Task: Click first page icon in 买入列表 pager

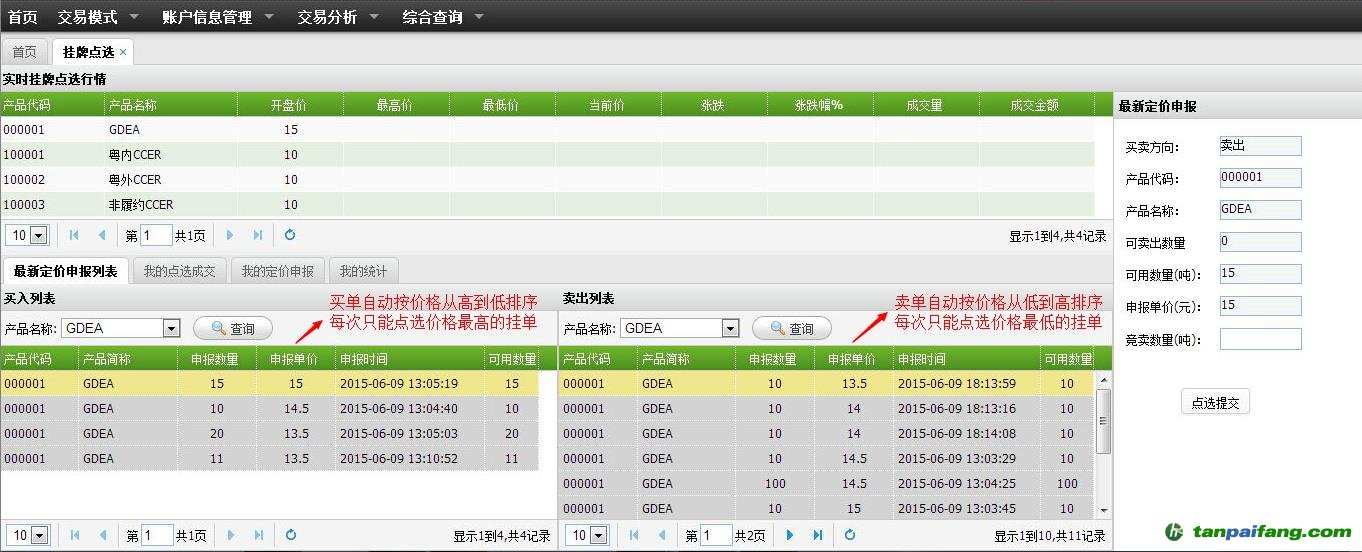Action: (74, 536)
